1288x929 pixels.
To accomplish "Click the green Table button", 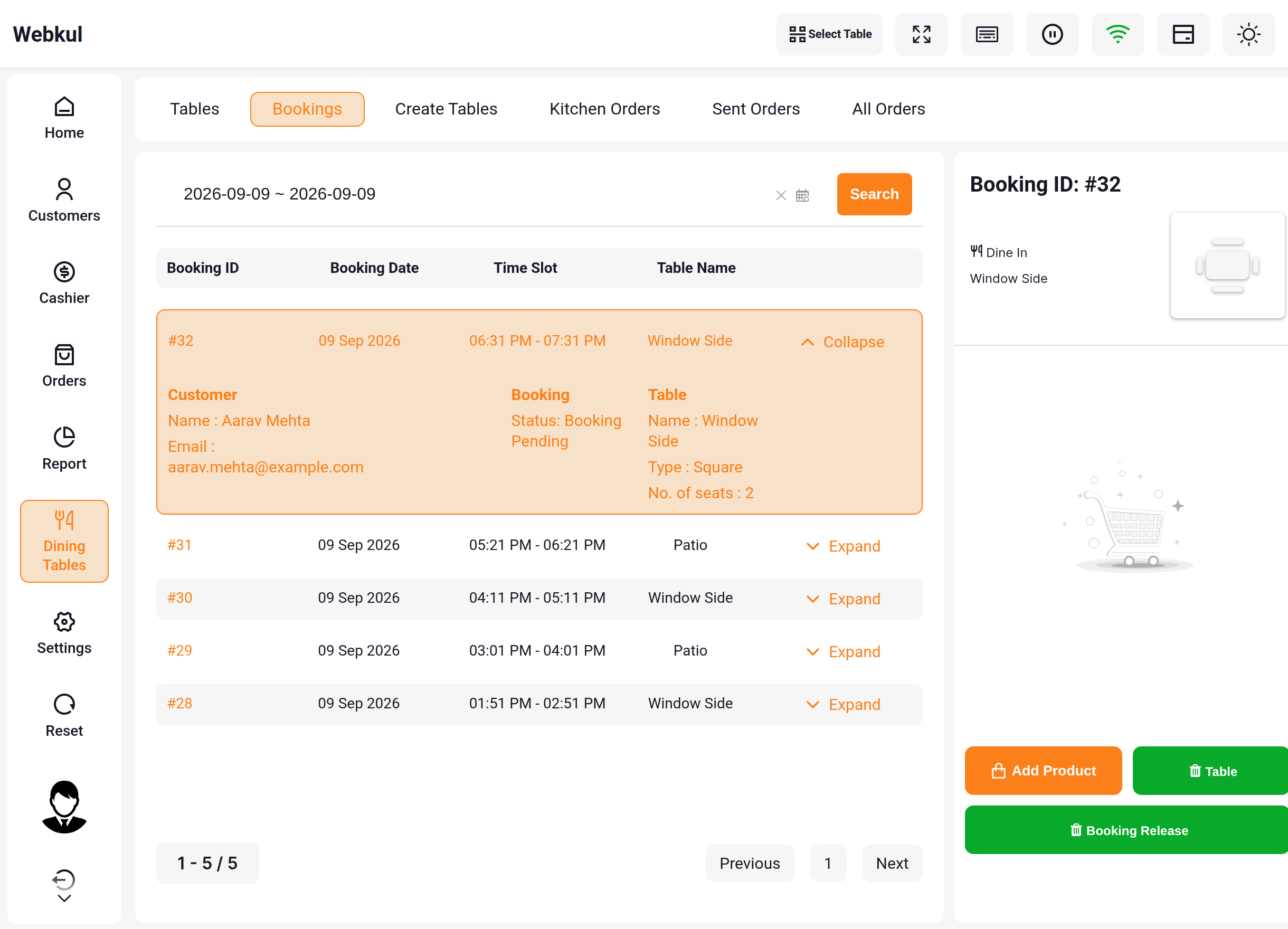I will click(1210, 771).
